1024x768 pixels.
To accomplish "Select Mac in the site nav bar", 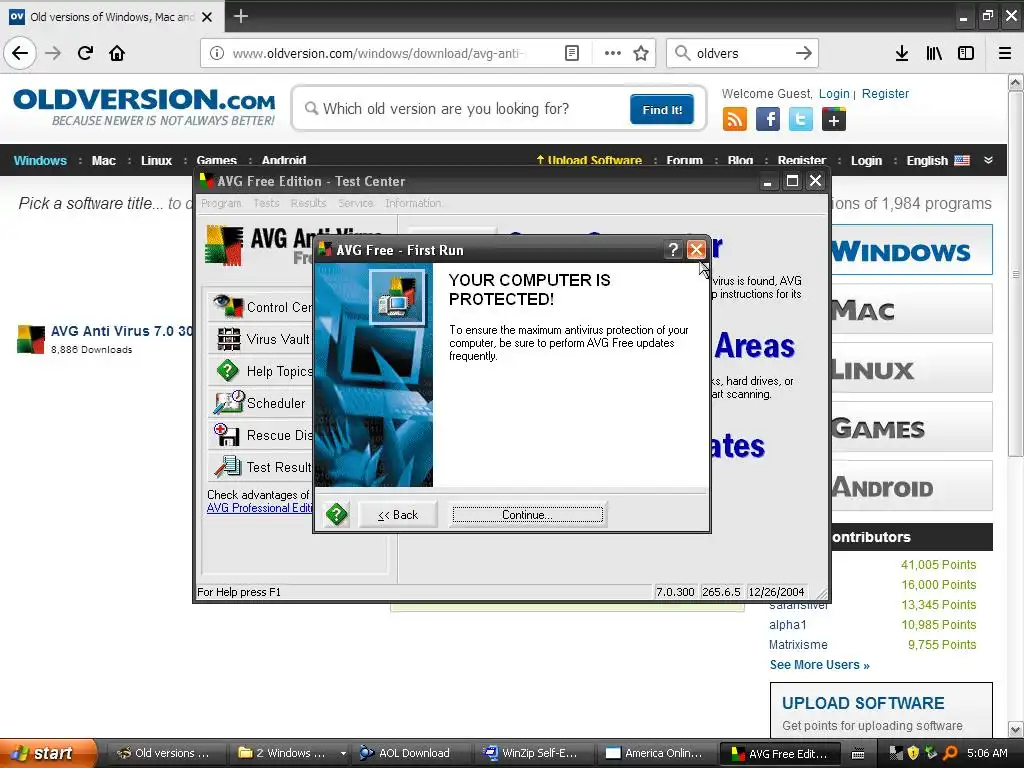I will coord(103,161).
